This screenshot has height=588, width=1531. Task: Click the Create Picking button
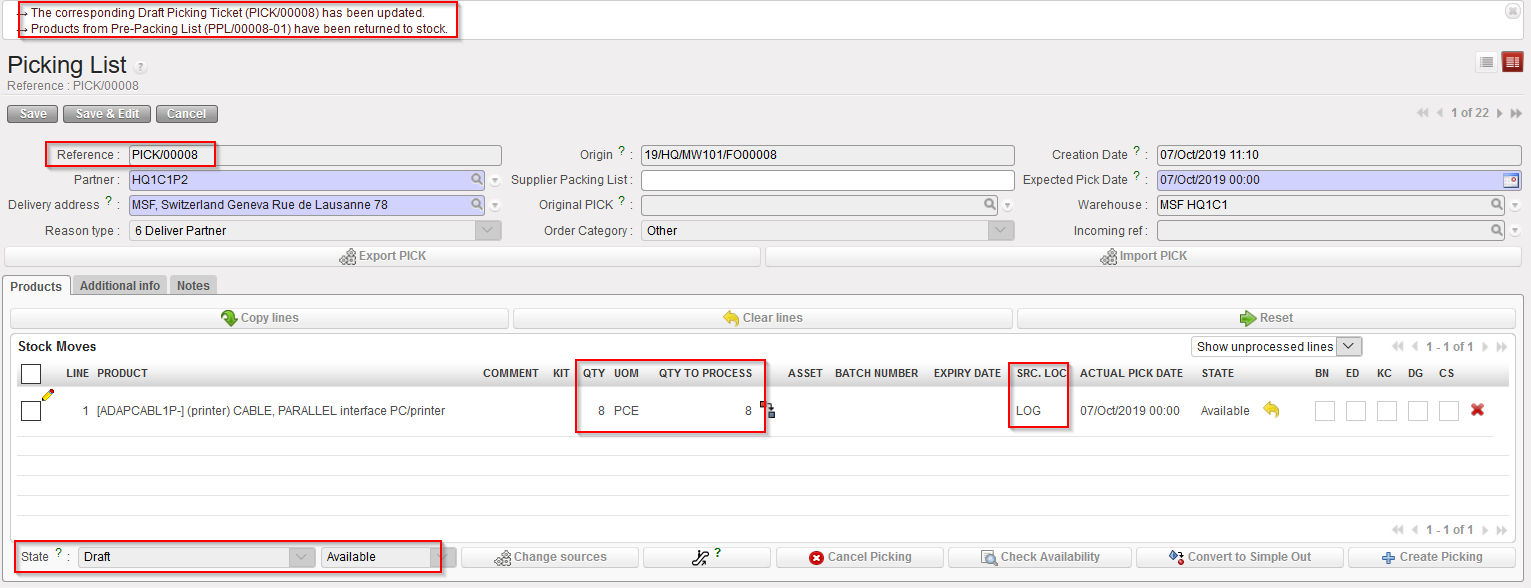point(1431,557)
